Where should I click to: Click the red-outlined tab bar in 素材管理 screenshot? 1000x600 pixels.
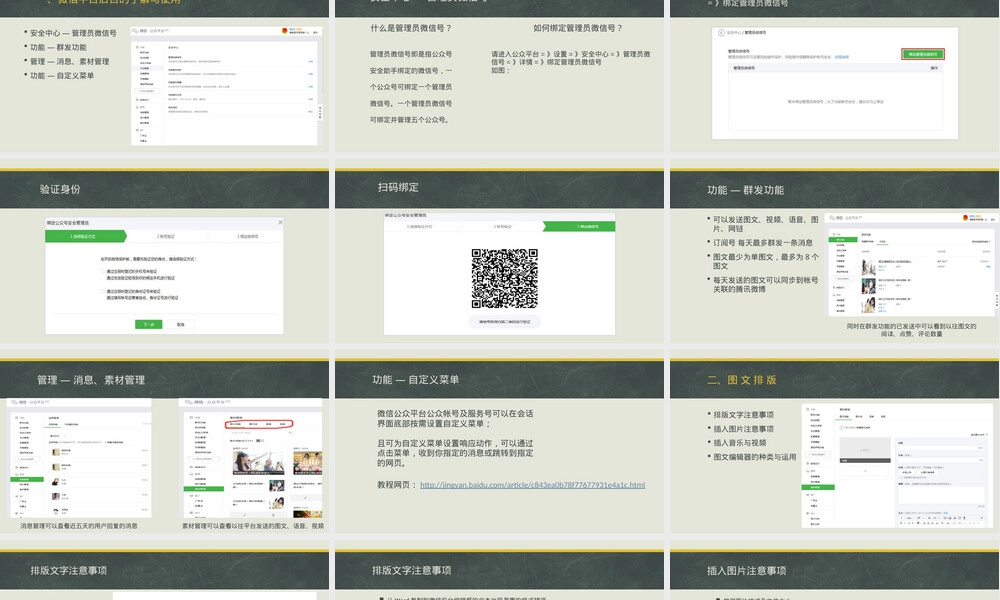259,424
